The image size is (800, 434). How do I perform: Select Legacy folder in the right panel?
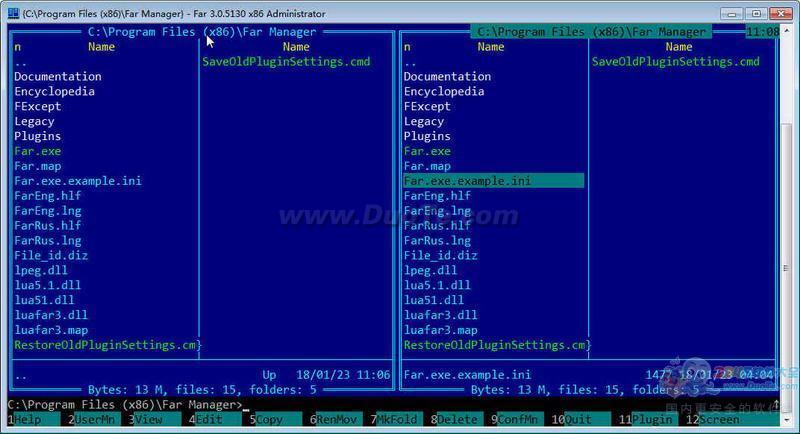[x=423, y=121]
